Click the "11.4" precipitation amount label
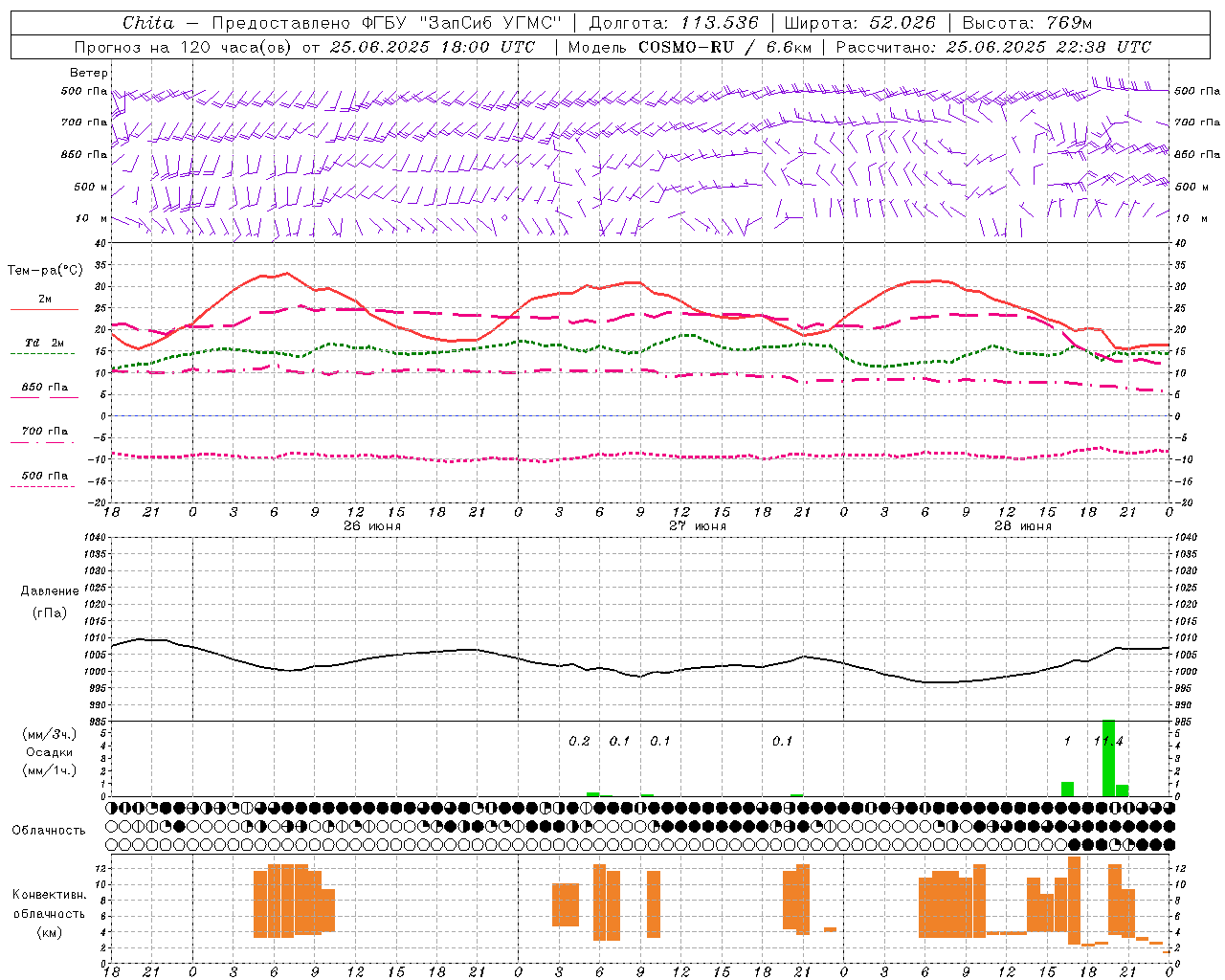 [1108, 742]
